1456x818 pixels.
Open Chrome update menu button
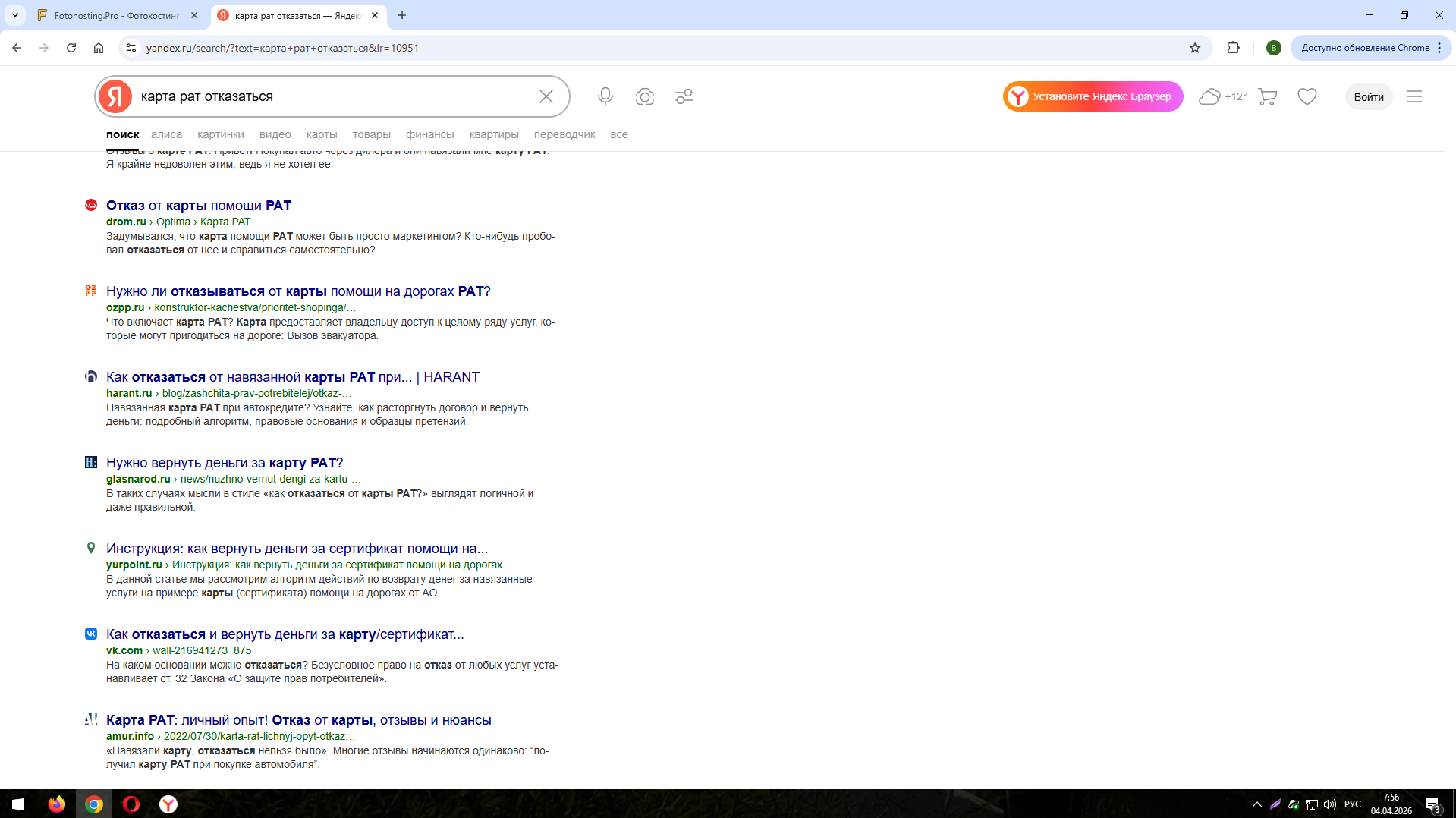(x=1371, y=48)
